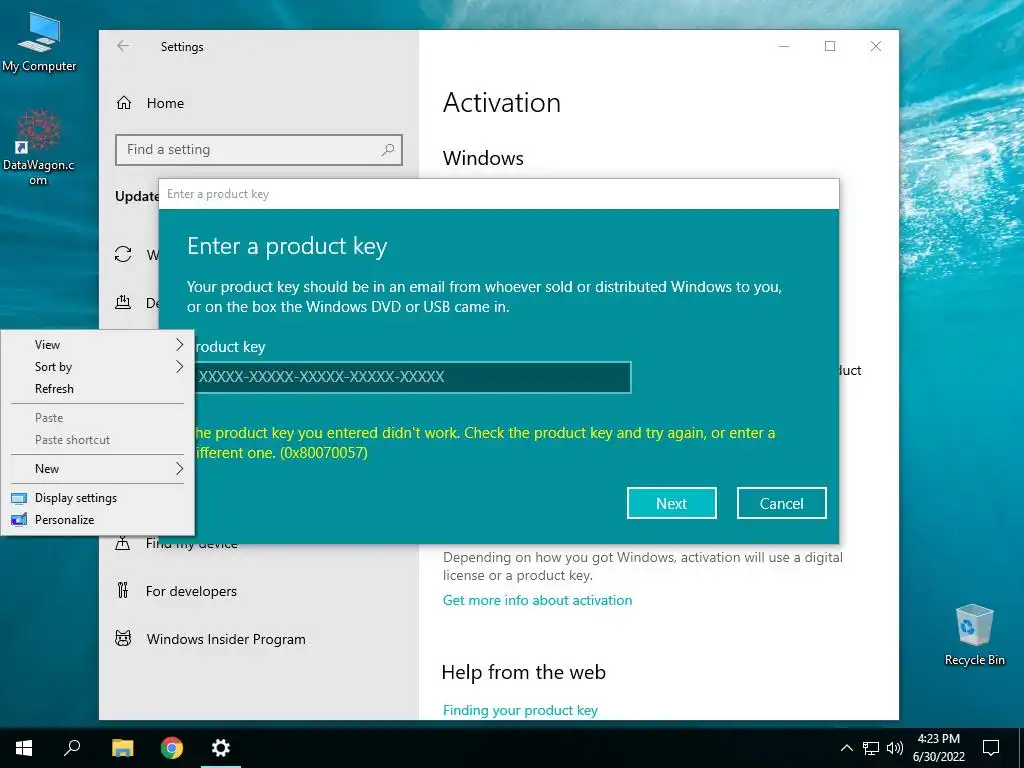Maximize the Settings window

[829, 46]
